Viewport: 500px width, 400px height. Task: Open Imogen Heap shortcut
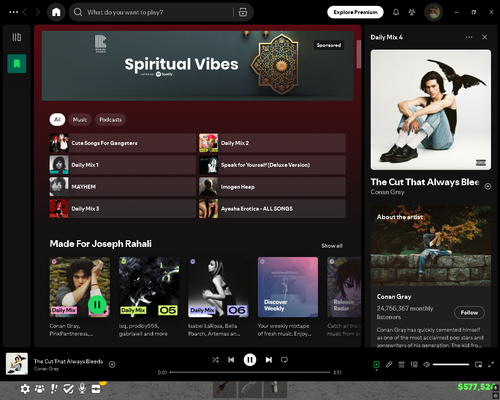[272, 187]
